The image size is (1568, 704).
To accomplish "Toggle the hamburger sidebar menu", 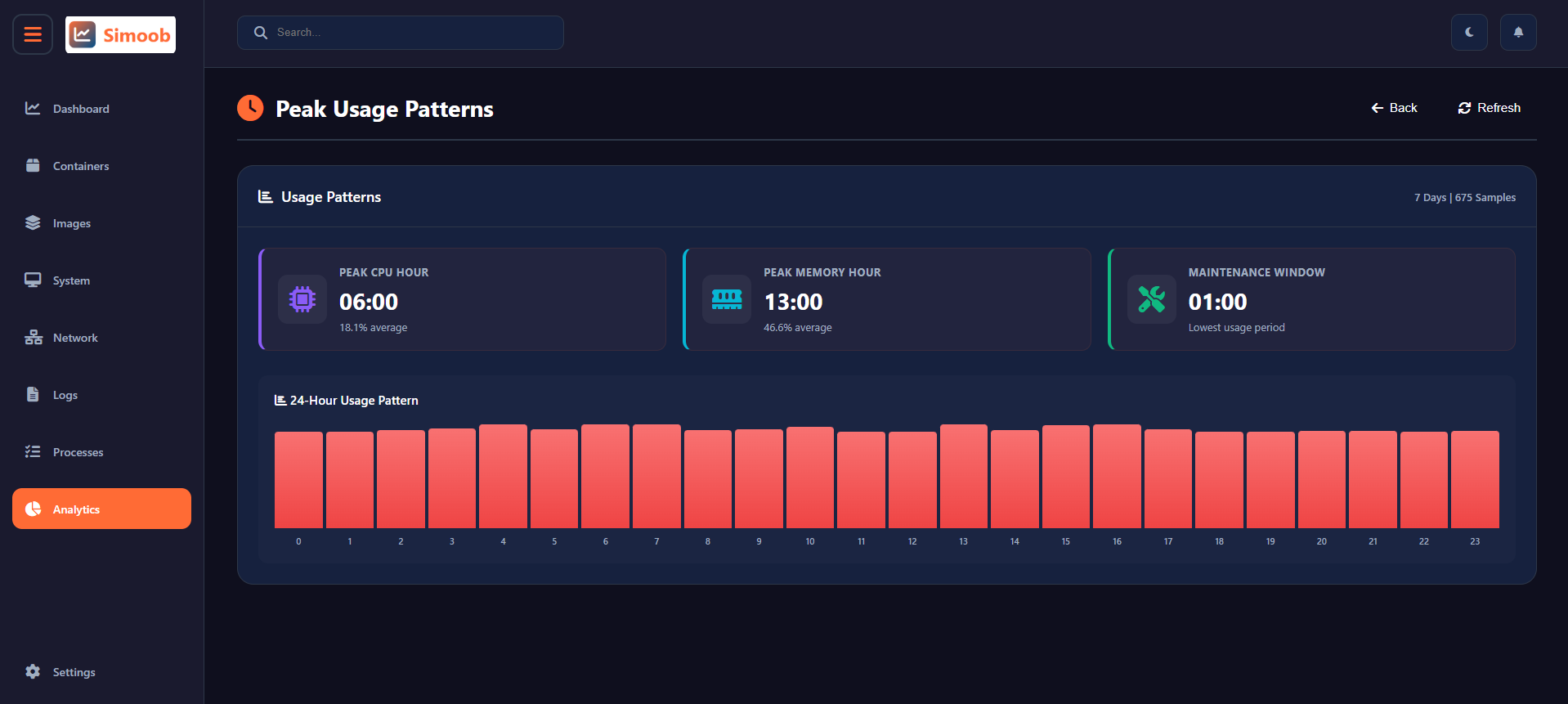I will coord(33,34).
